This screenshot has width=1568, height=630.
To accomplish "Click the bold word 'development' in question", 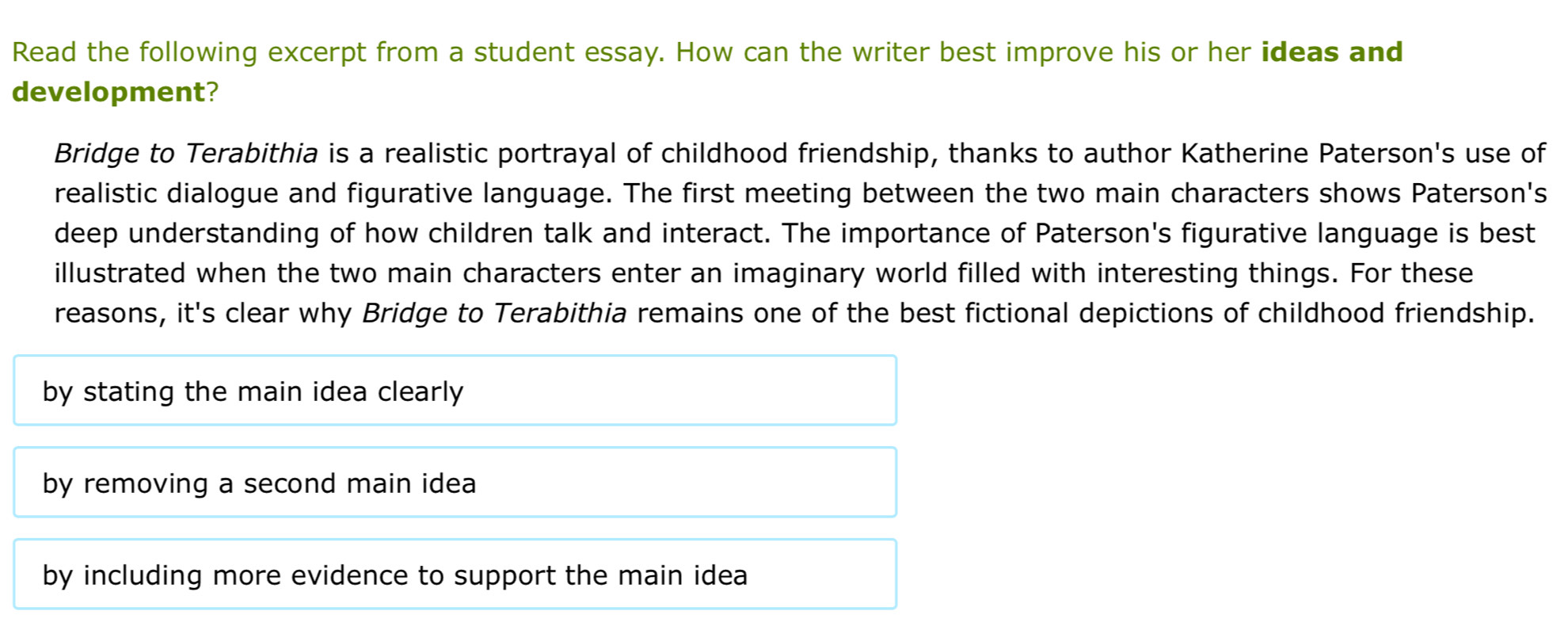I will click(108, 92).
